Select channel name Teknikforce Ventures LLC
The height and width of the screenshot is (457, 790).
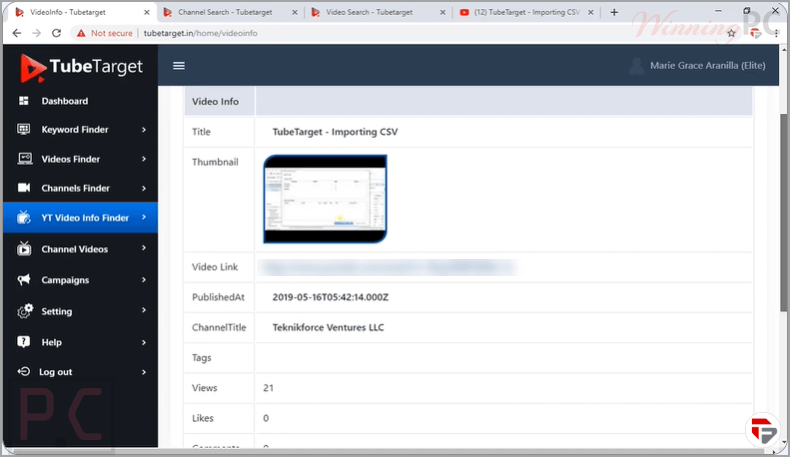pyautogui.click(x=328, y=328)
